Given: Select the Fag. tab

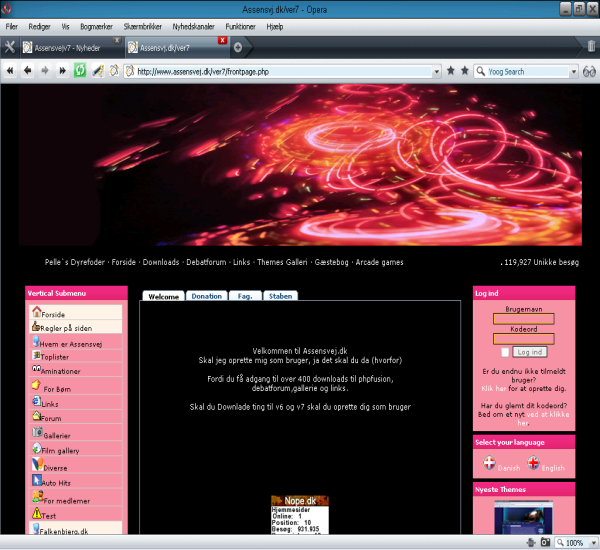Looking at the screenshot, I should coord(245,296).
